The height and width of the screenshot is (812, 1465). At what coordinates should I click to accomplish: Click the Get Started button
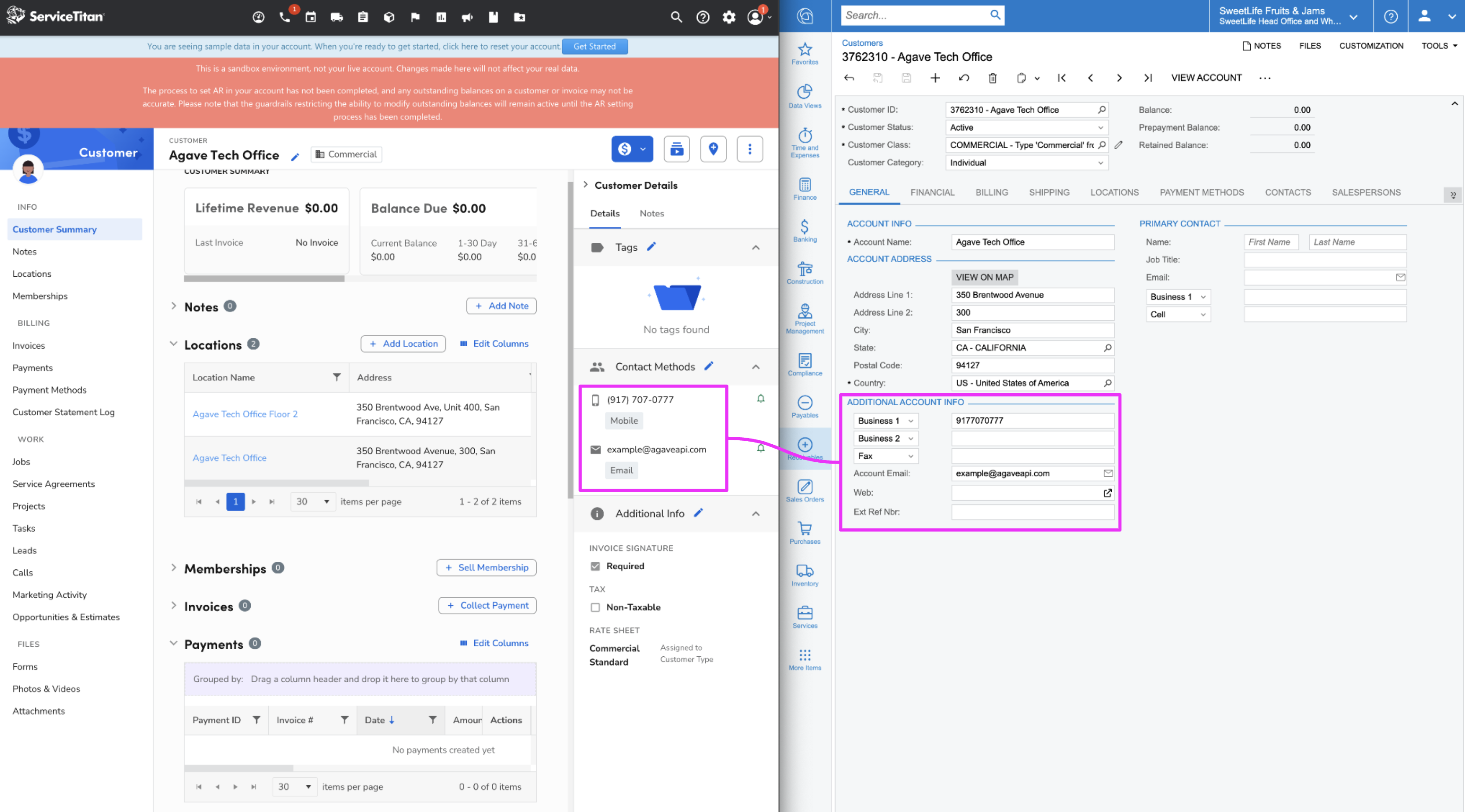click(x=594, y=46)
